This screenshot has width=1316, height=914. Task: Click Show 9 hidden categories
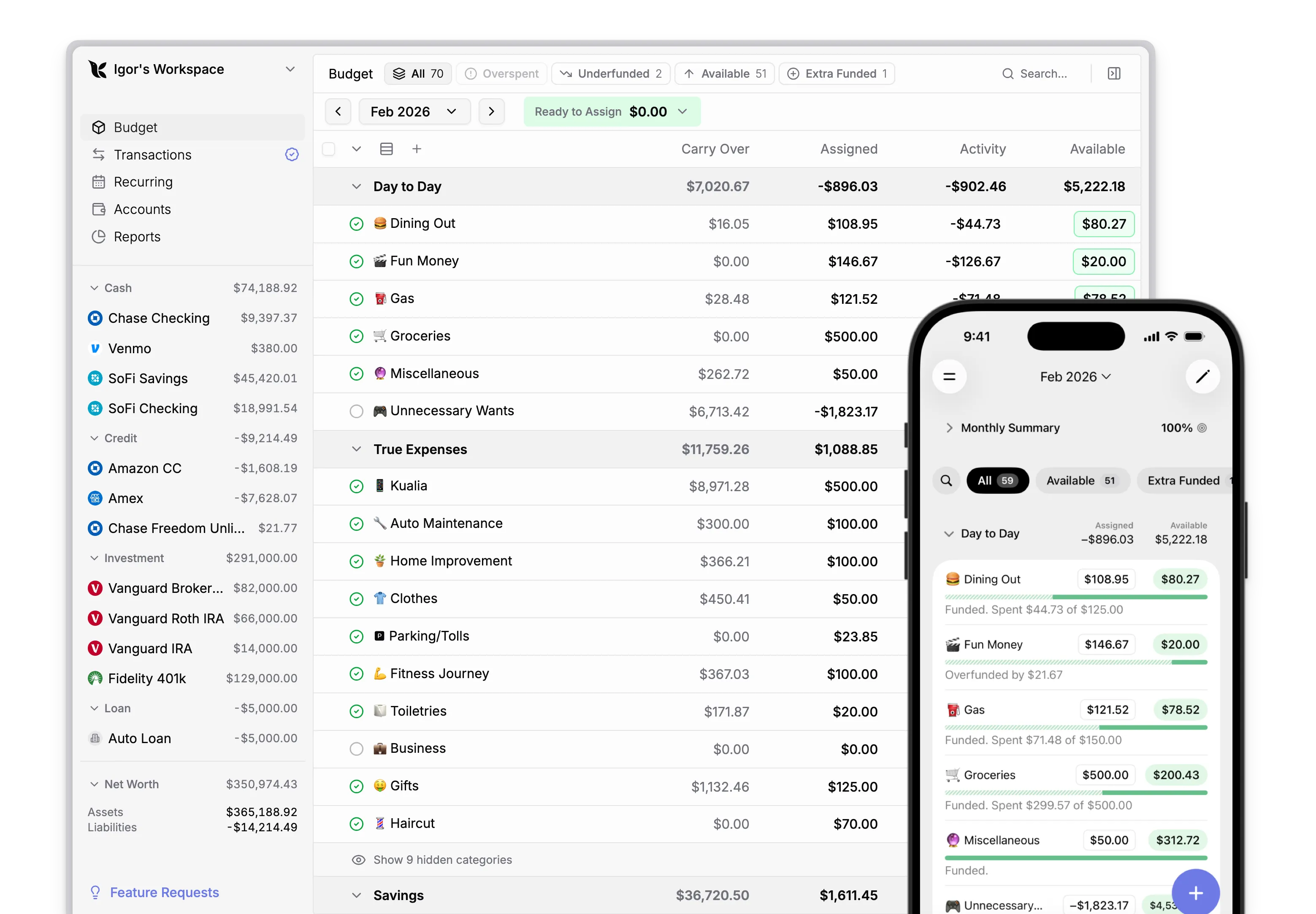click(x=441, y=860)
